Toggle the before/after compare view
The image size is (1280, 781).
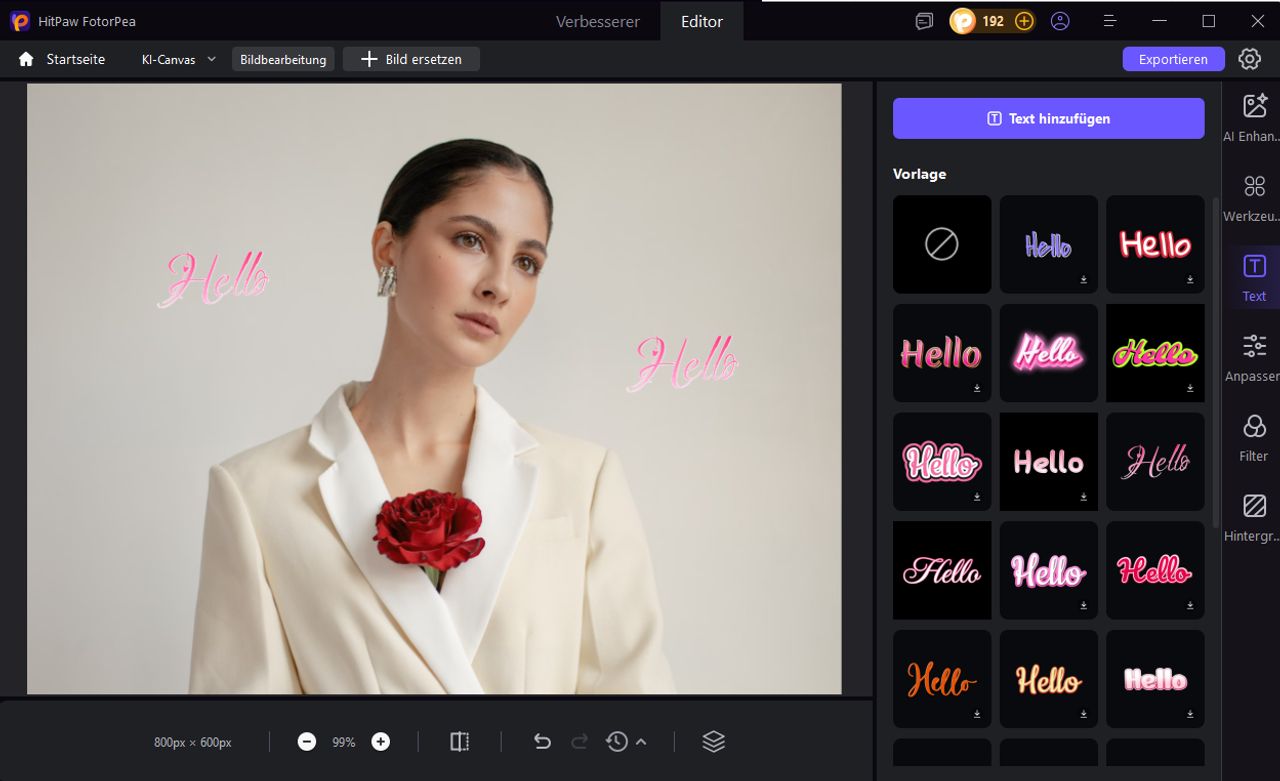[460, 742]
